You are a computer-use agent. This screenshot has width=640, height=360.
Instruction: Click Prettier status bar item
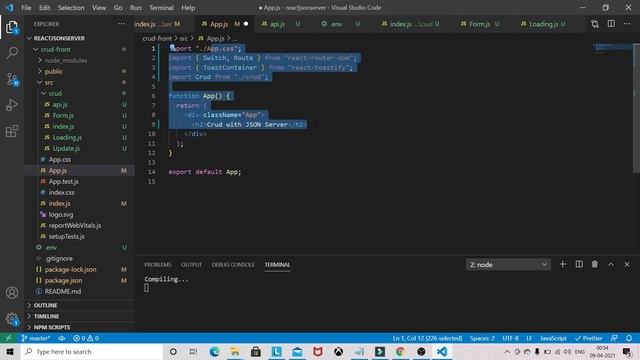pyautogui.click(x=589, y=338)
